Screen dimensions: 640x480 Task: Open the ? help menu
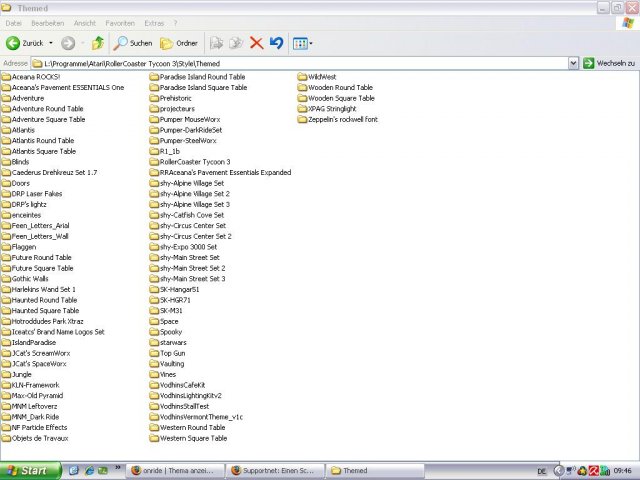pyautogui.click(x=175, y=23)
